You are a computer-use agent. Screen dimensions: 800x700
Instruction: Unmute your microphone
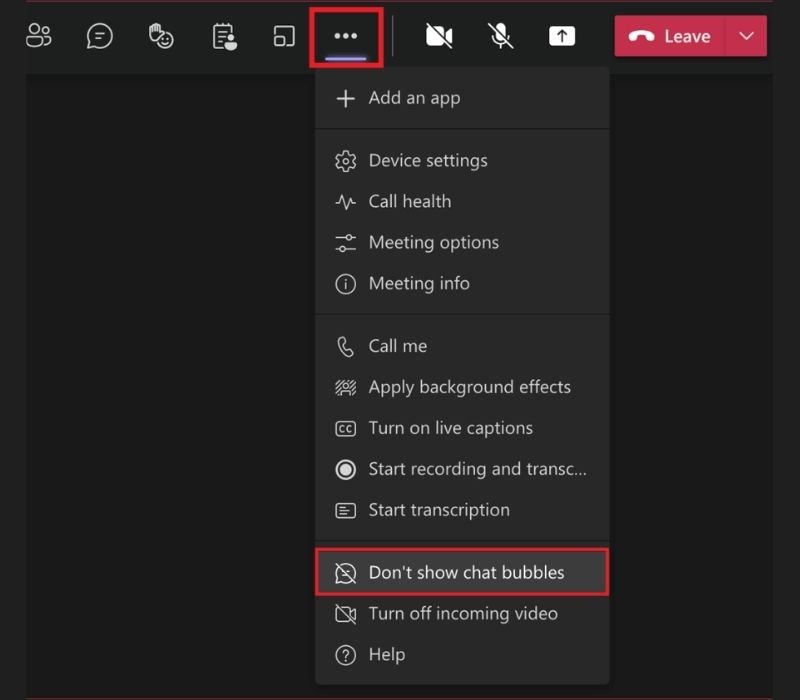(499, 35)
